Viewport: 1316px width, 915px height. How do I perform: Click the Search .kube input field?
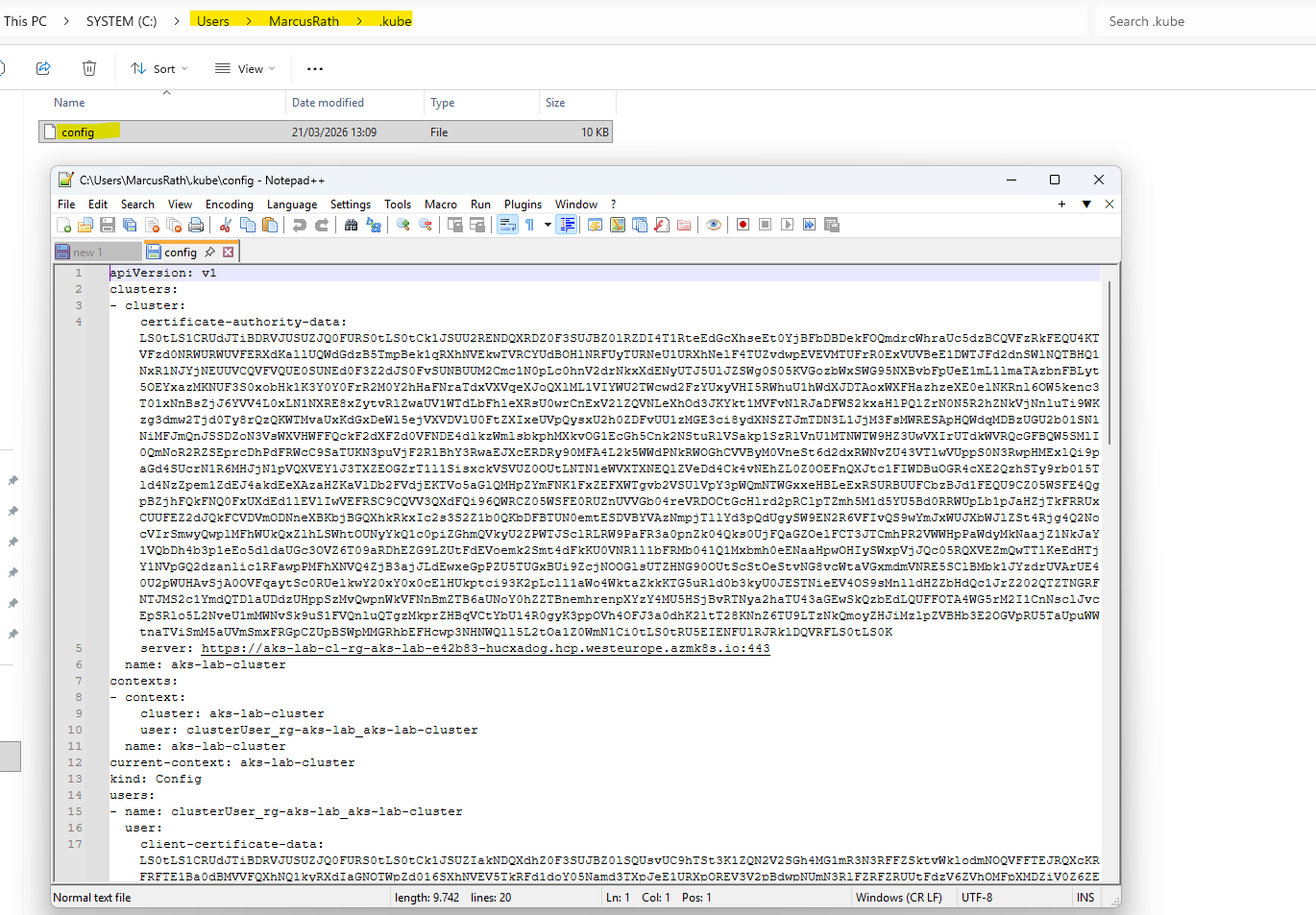tap(1205, 21)
